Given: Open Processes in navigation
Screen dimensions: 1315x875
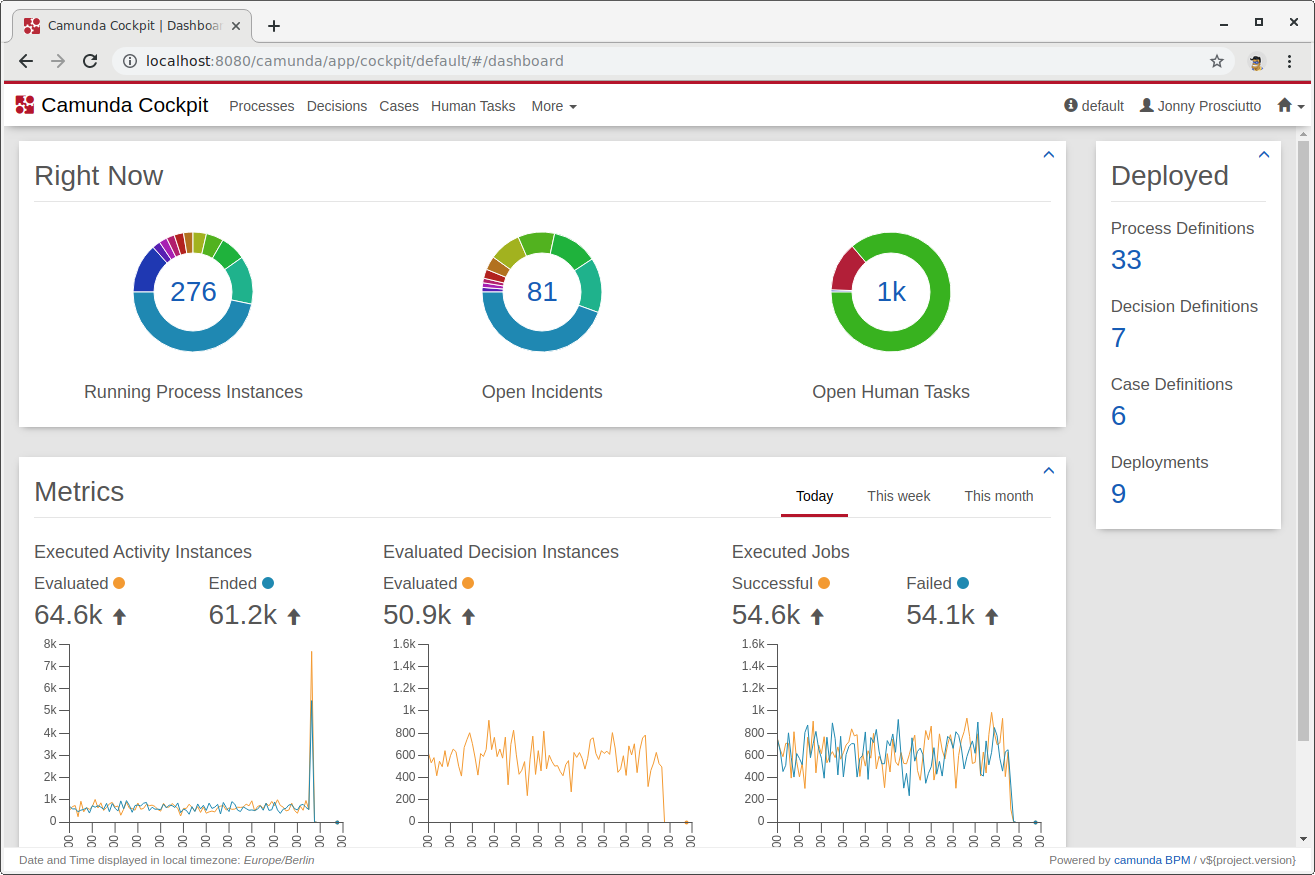Looking at the screenshot, I should (x=262, y=106).
